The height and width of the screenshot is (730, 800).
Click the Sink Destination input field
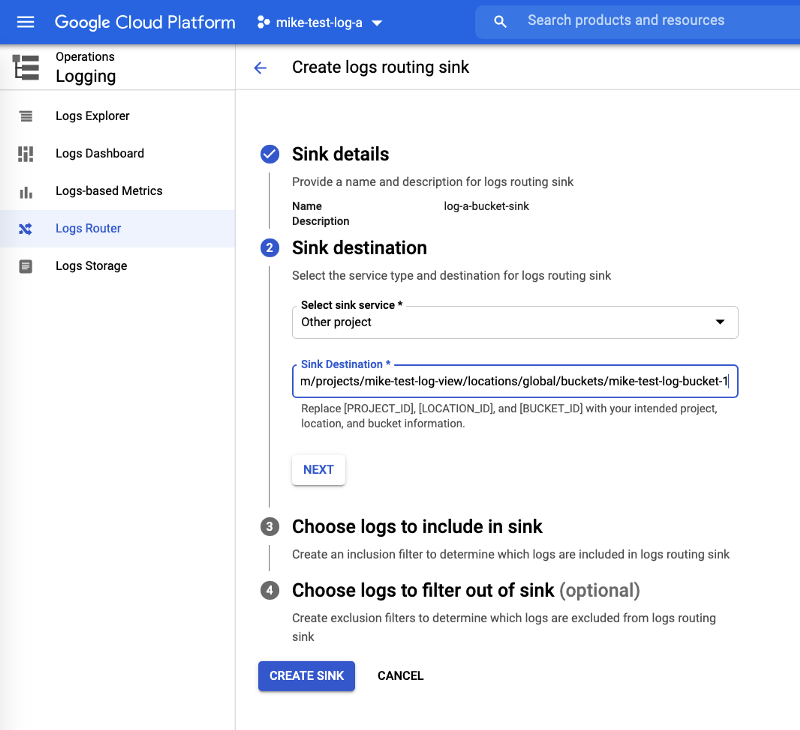pyautogui.click(x=515, y=382)
